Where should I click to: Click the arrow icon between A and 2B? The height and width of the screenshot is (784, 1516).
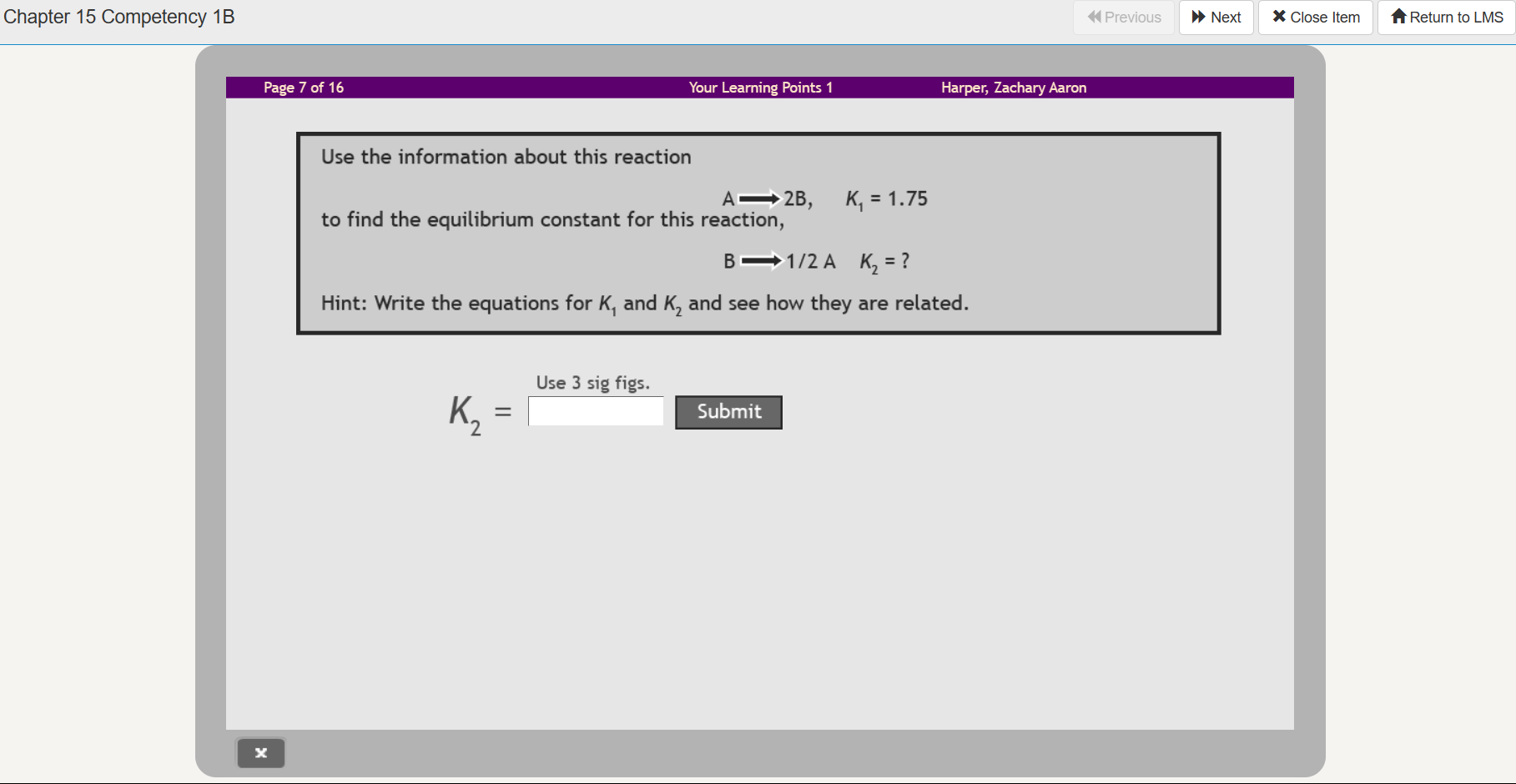(x=758, y=199)
